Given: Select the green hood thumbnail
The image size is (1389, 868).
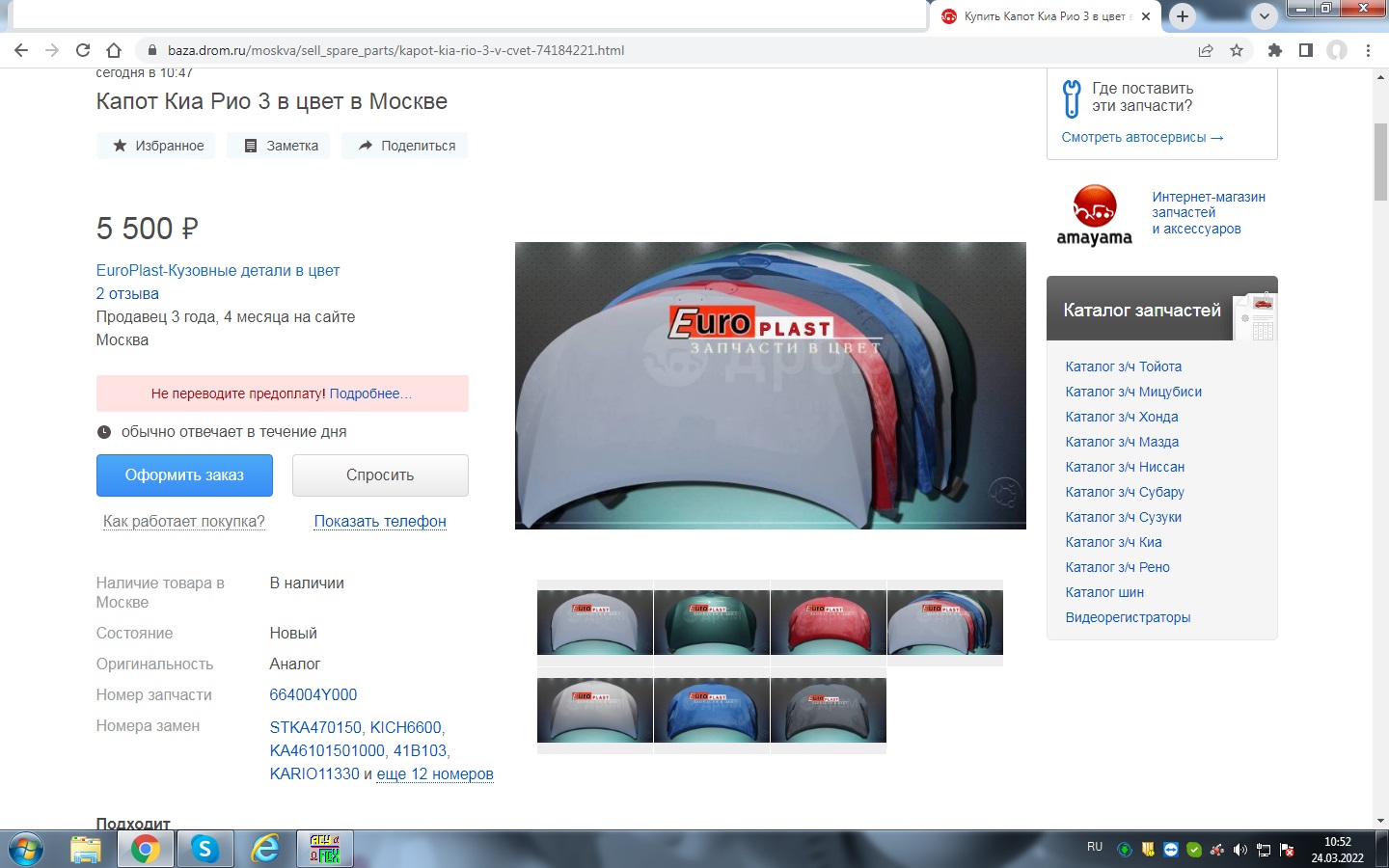Looking at the screenshot, I should coord(711,622).
